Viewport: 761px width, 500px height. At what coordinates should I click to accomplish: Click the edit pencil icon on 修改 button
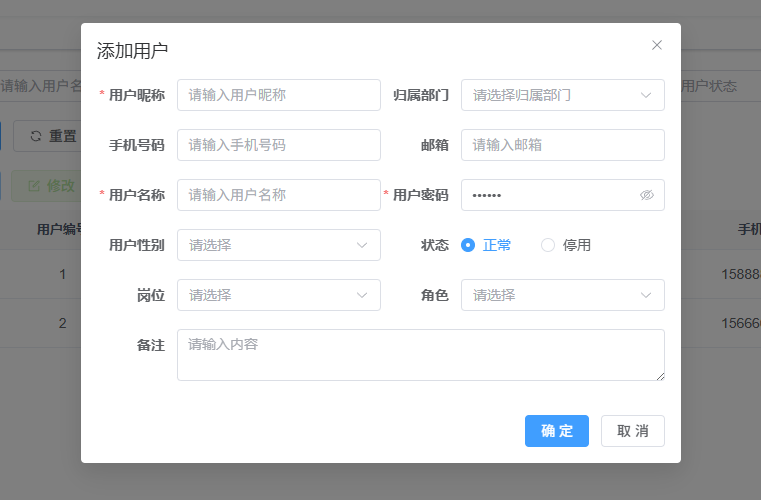click(x=34, y=186)
